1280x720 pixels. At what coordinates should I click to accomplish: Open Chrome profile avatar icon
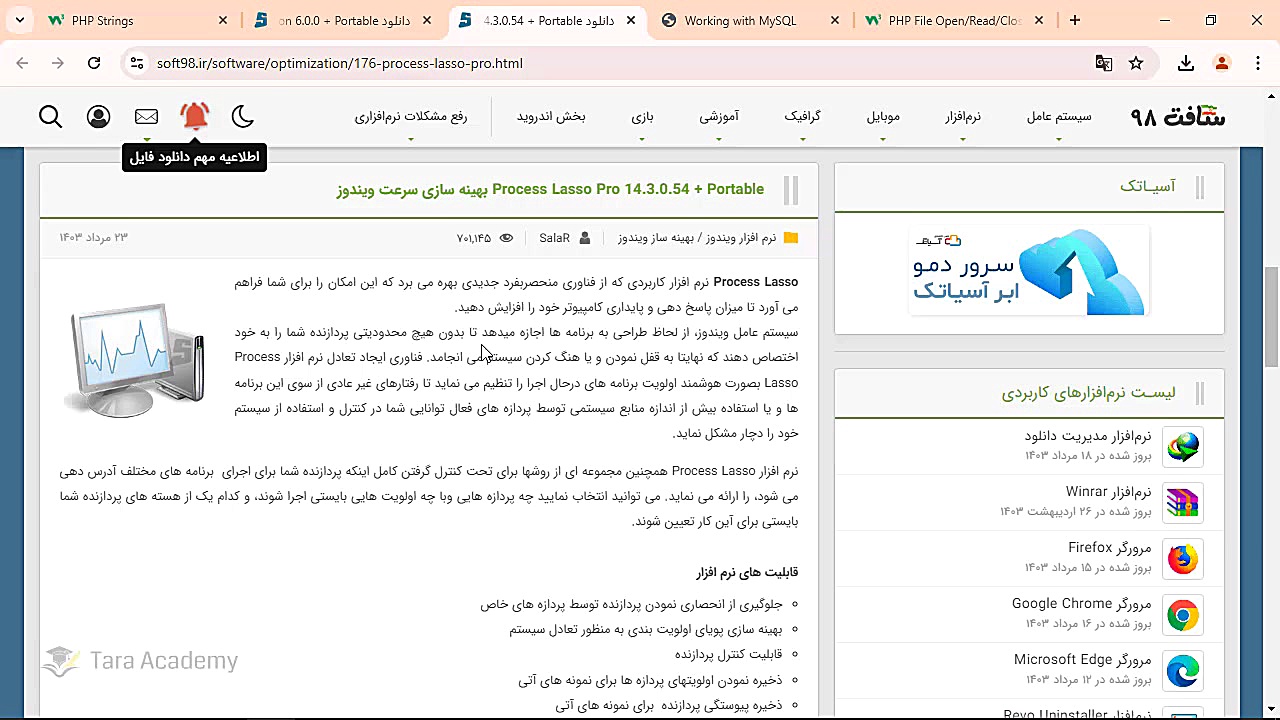click(x=1221, y=63)
